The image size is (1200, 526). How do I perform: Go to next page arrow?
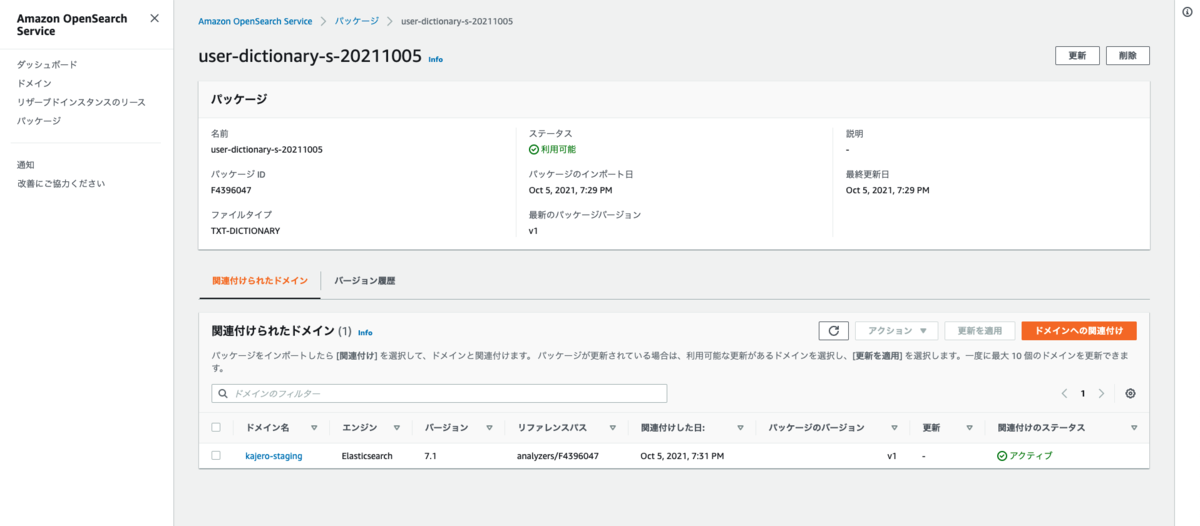tap(1101, 393)
